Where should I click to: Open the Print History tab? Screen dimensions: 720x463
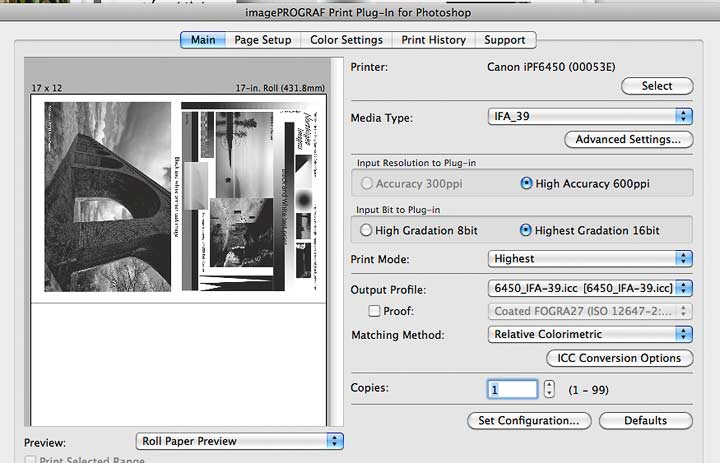pyautogui.click(x=433, y=40)
